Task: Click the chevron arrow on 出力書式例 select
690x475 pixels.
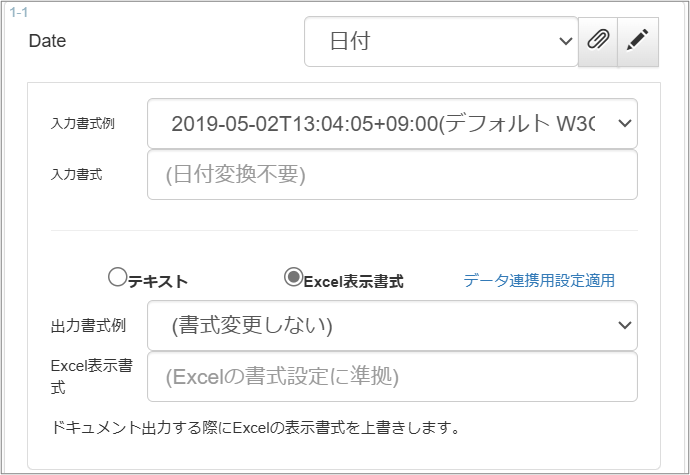Action: pos(625,325)
